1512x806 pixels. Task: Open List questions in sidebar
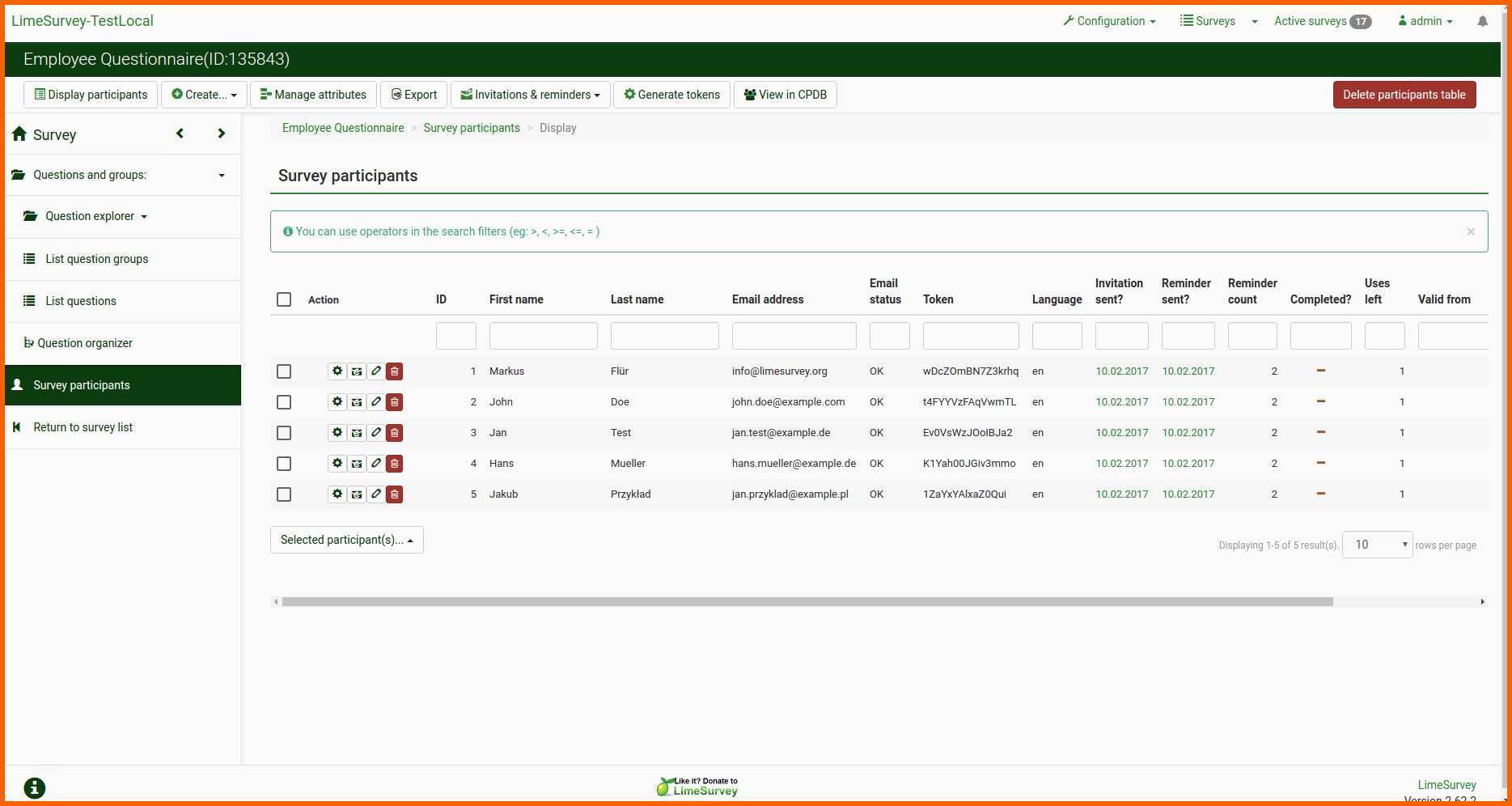coord(123,301)
